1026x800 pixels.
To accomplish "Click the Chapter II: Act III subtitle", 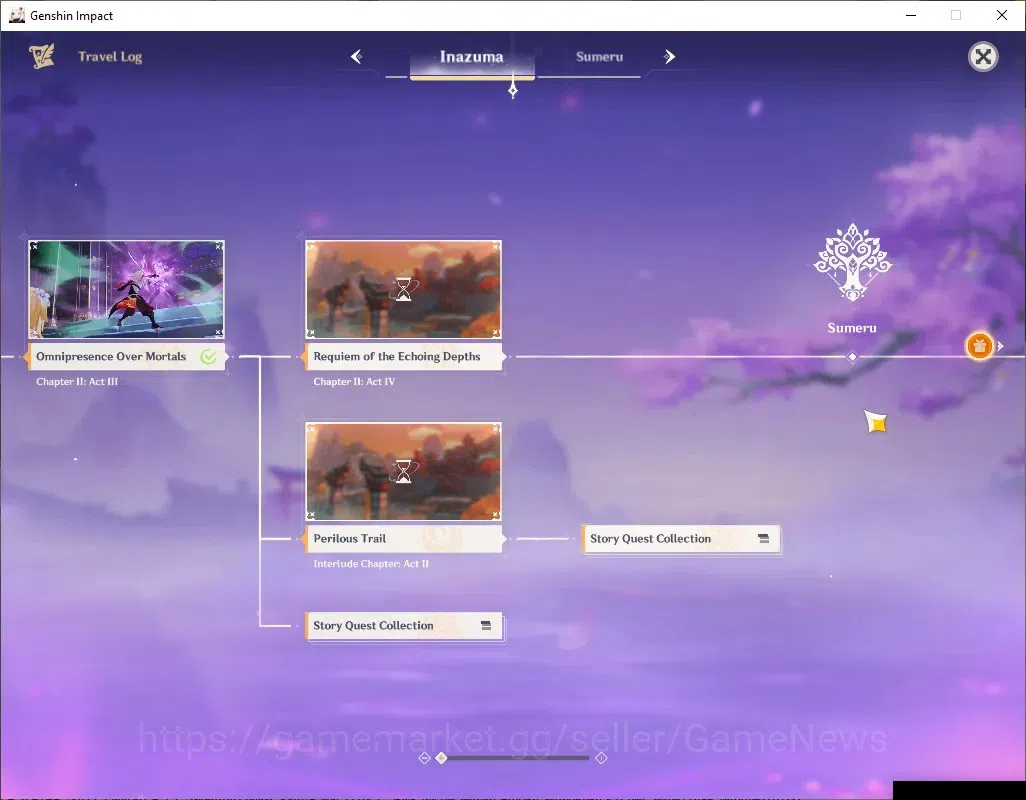I will (x=77, y=381).
